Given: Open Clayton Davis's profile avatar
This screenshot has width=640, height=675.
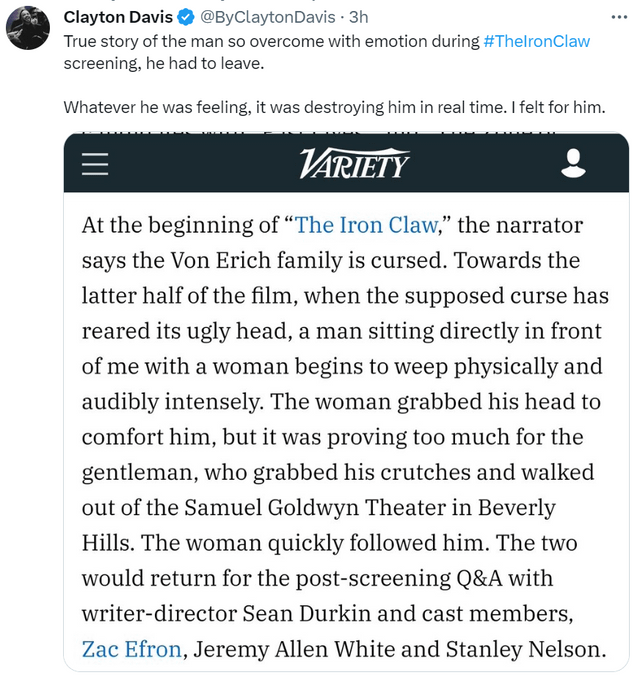Looking at the screenshot, I should [x=28, y=27].
